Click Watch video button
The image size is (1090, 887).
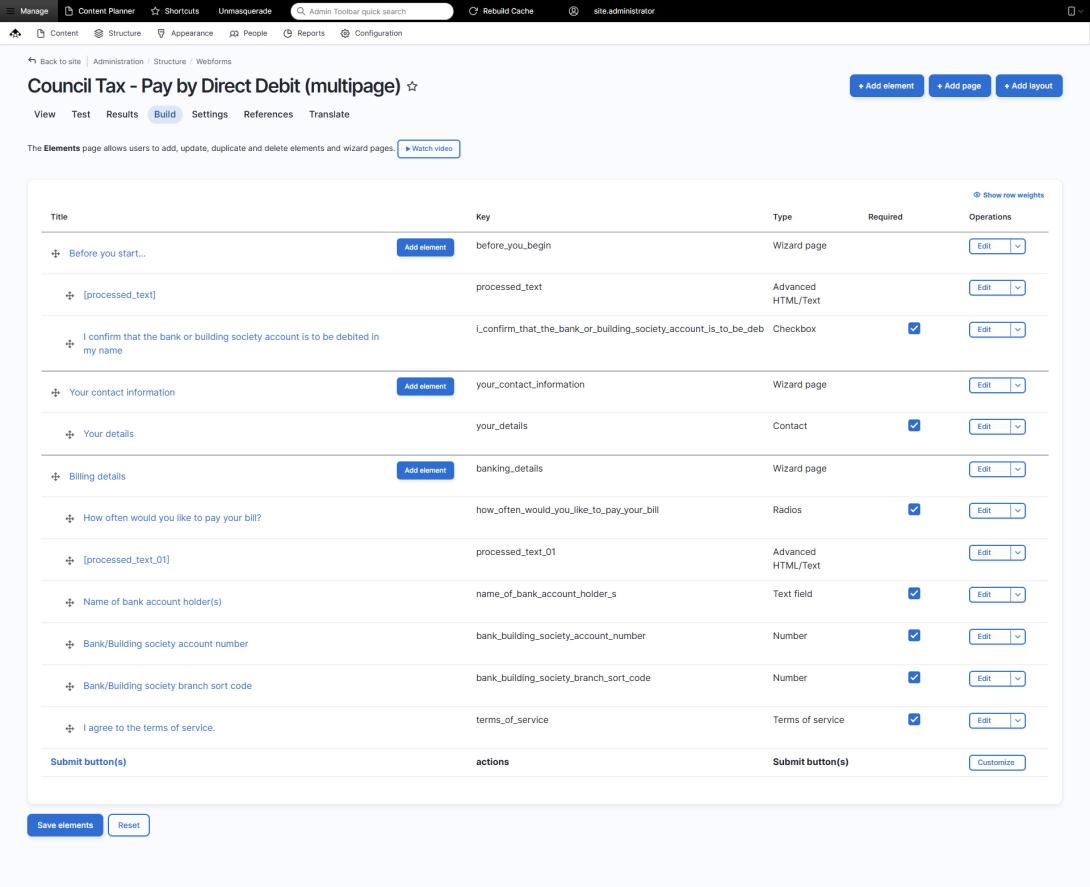[x=429, y=149]
